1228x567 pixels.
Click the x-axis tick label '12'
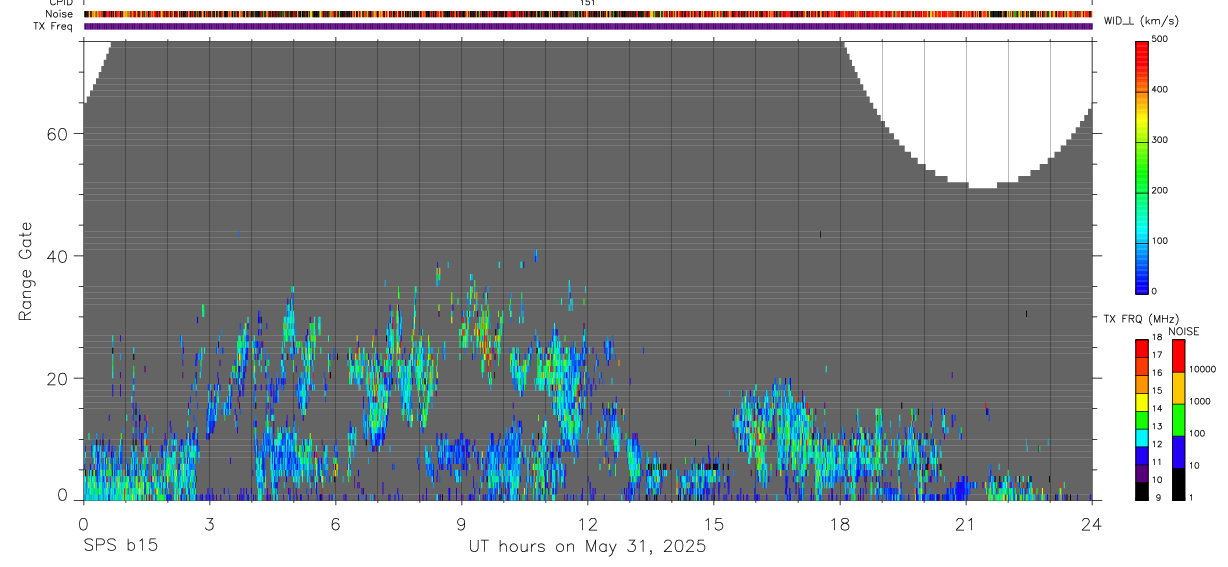(587, 523)
